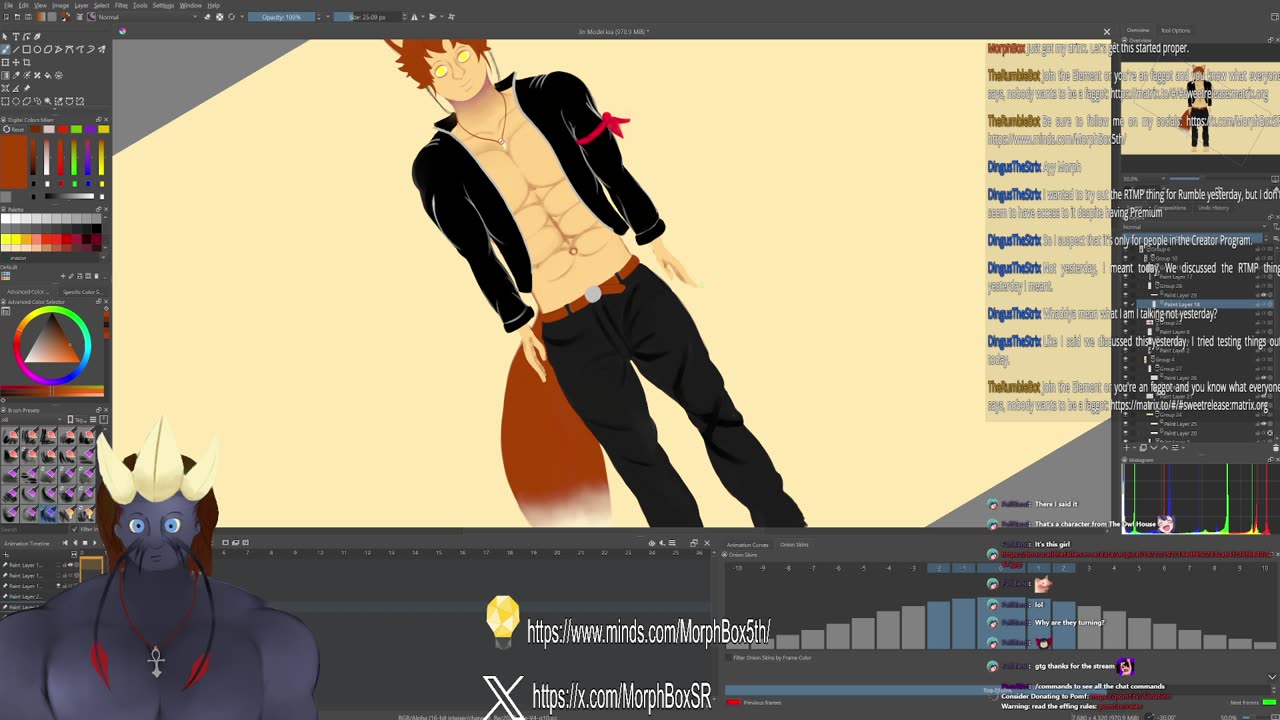Switch to Animation Curves tab
The image size is (1280, 720).
(747, 545)
